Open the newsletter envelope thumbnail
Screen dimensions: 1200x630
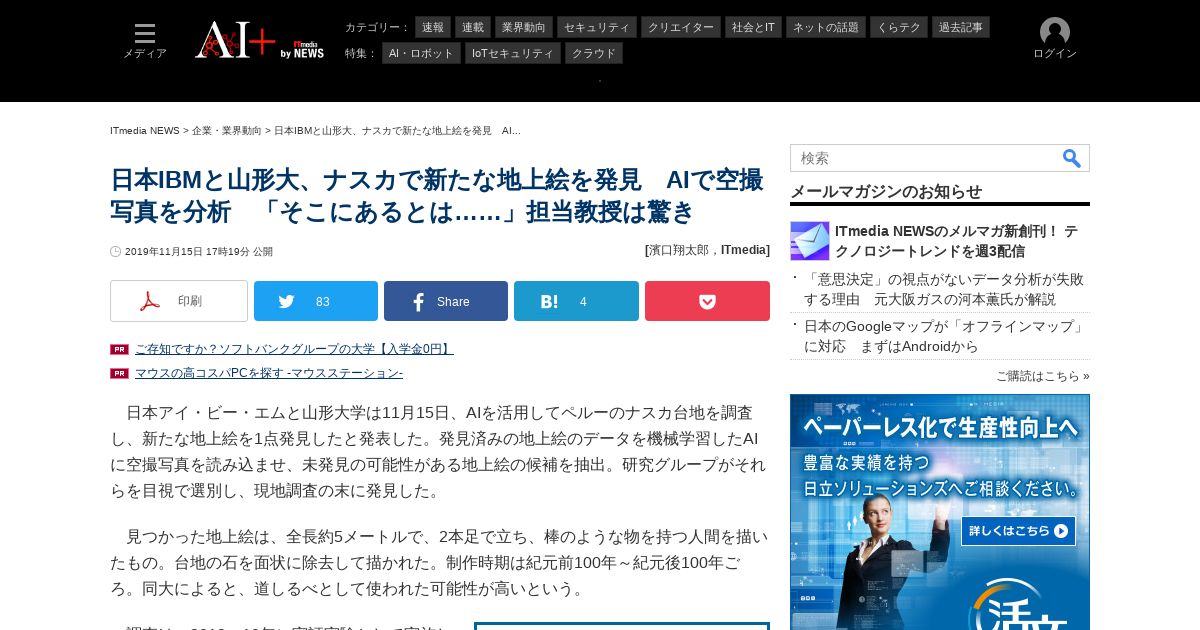tap(810, 241)
